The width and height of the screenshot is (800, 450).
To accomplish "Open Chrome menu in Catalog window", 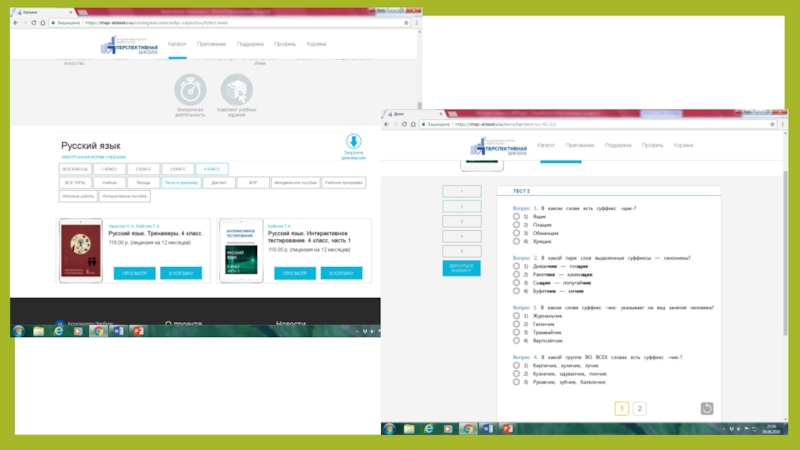I will [416, 22].
